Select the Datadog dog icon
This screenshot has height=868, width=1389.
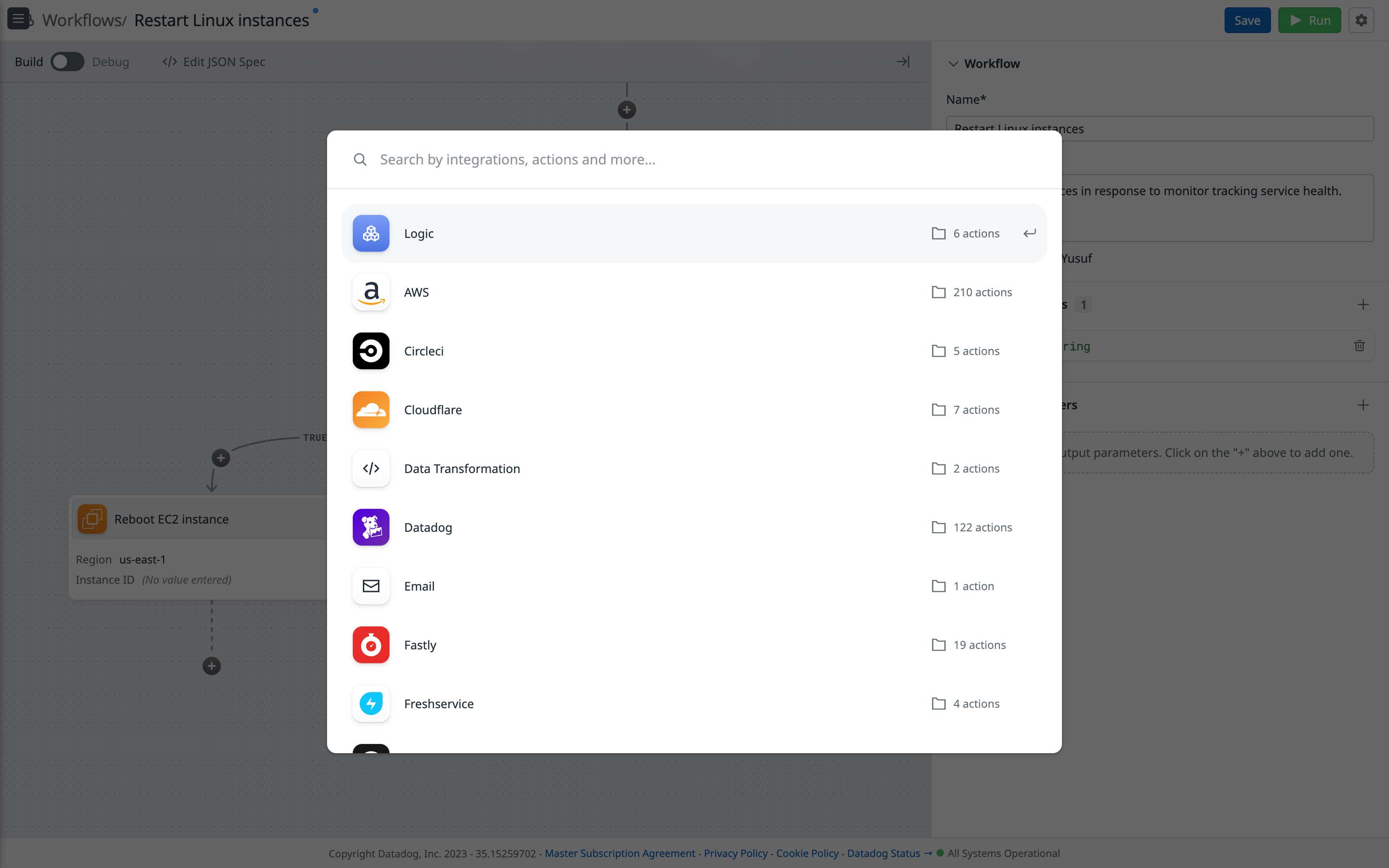pos(371,527)
